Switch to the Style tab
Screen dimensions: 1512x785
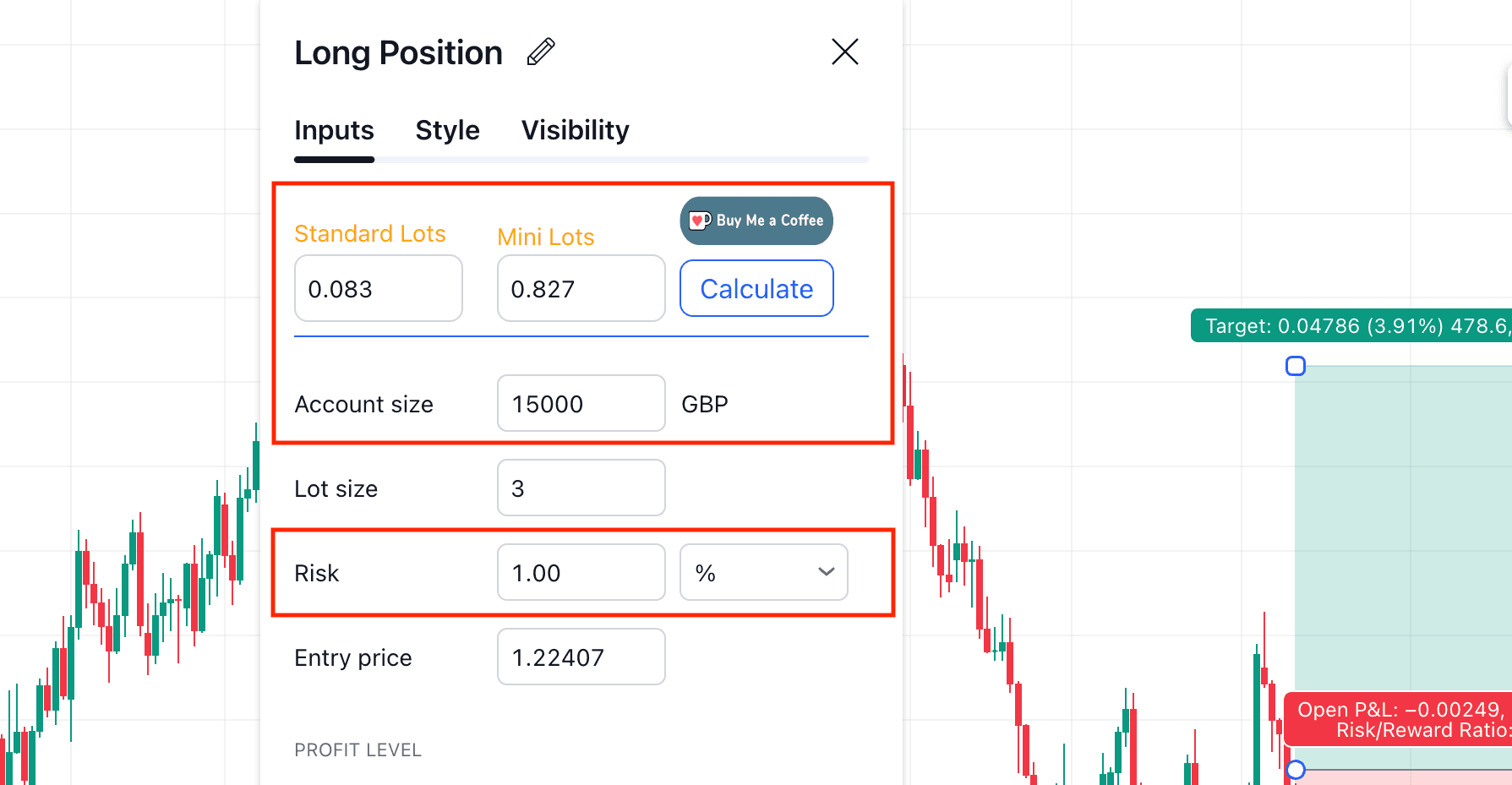pos(447,130)
